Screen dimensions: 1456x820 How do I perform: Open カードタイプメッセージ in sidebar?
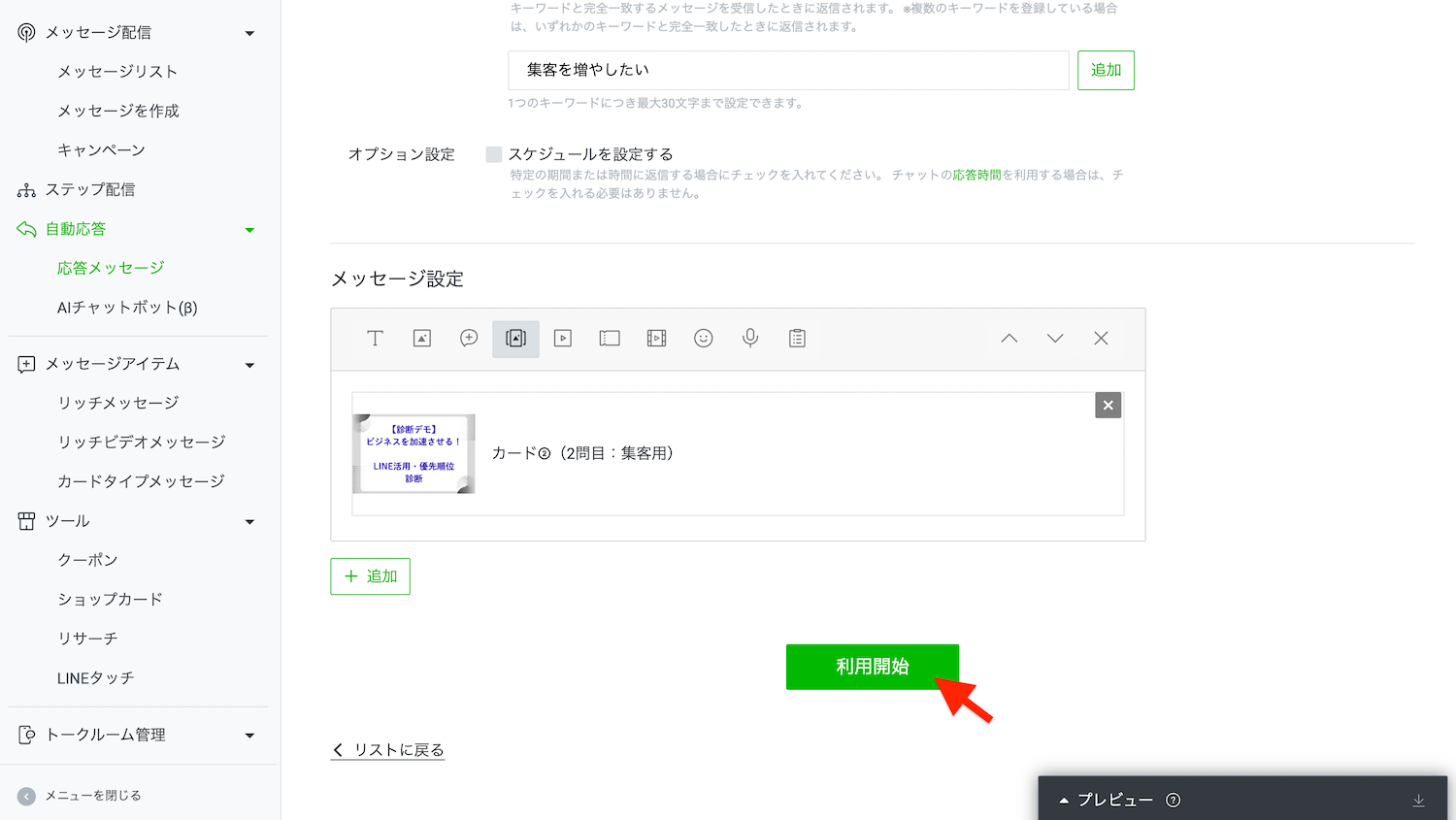click(x=141, y=481)
